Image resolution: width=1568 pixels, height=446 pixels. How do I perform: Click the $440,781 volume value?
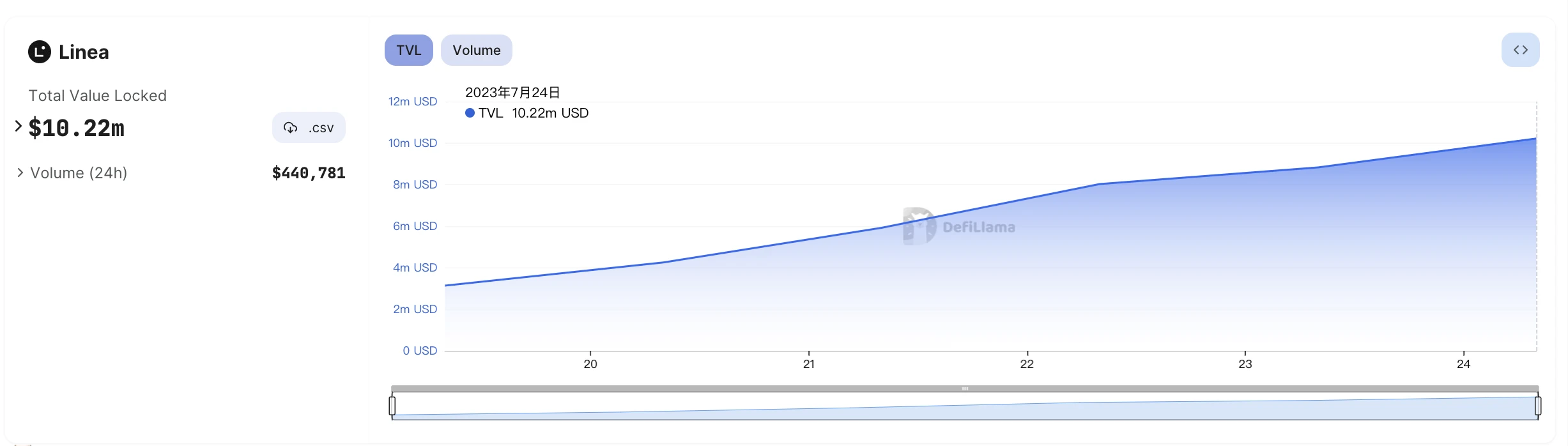pyautogui.click(x=309, y=173)
